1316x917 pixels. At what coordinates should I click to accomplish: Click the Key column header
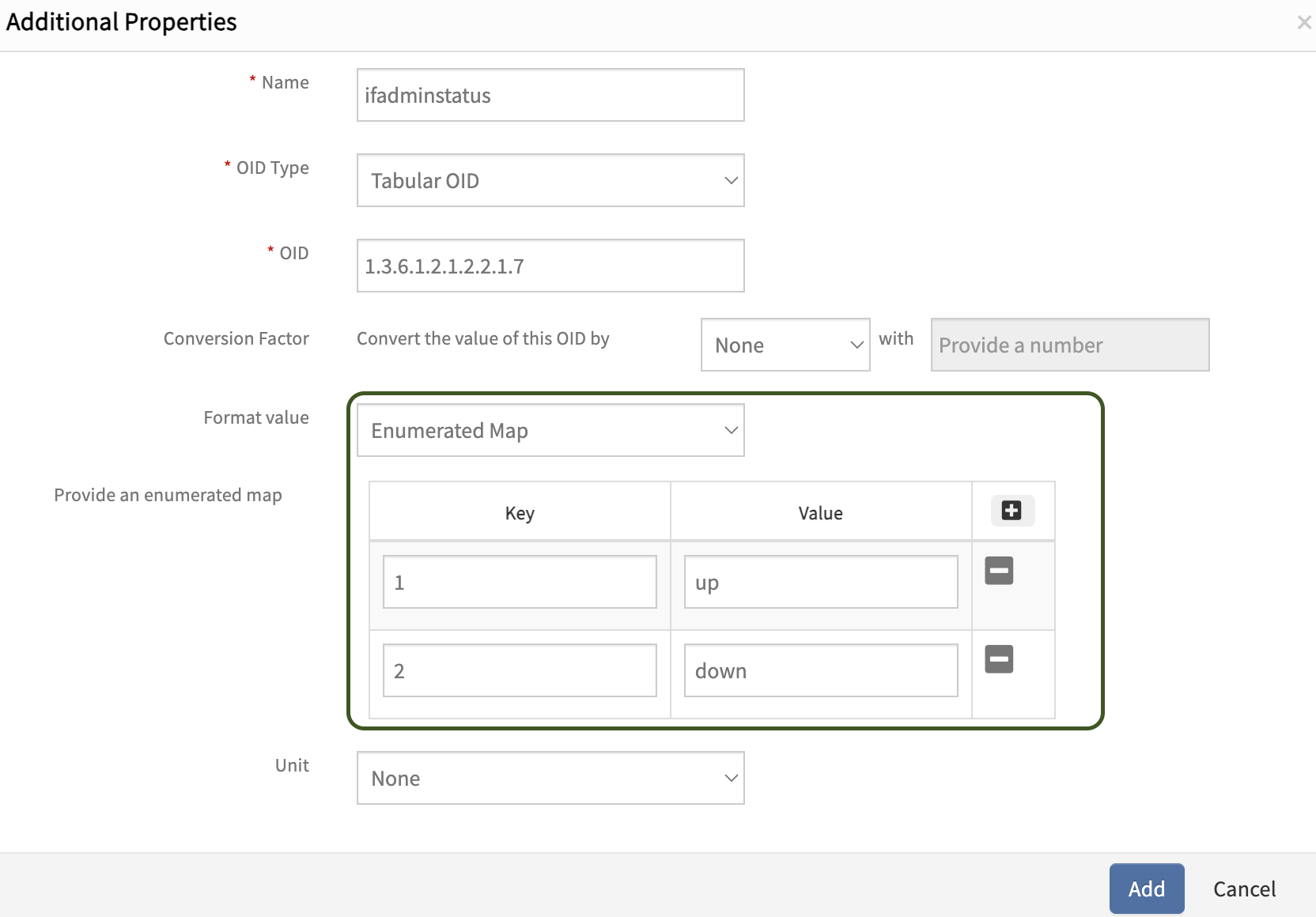click(x=520, y=513)
